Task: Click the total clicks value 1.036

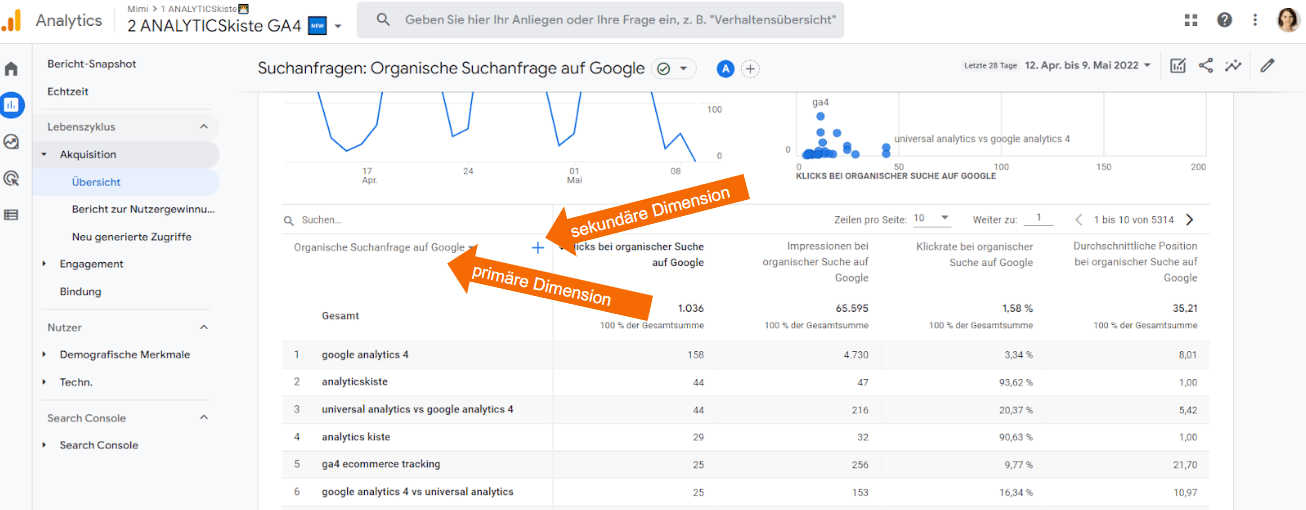Action: (x=690, y=309)
